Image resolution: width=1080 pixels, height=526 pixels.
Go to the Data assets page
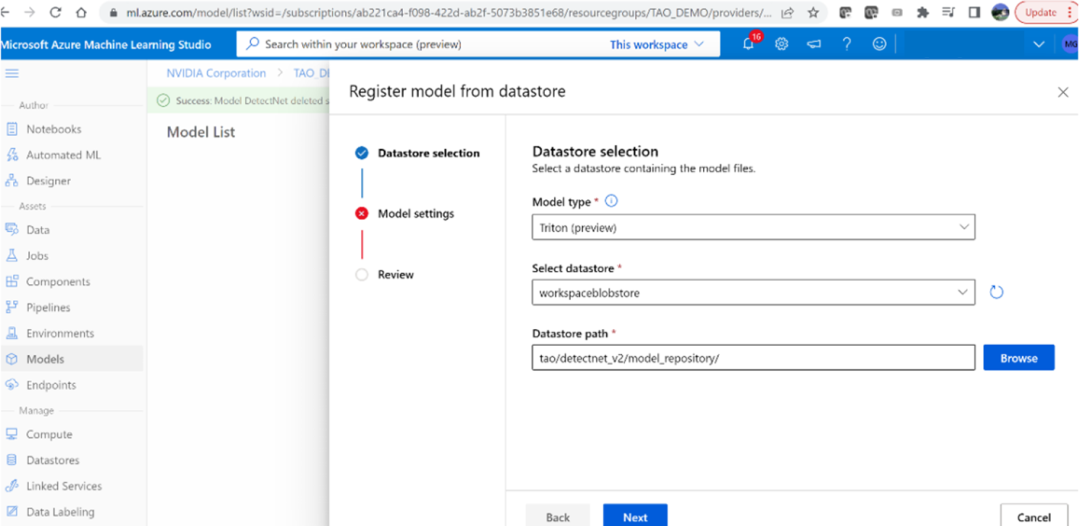38,230
